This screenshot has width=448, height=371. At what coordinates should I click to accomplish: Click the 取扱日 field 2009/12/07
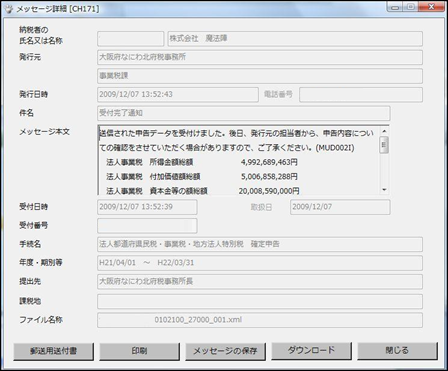(x=340, y=207)
